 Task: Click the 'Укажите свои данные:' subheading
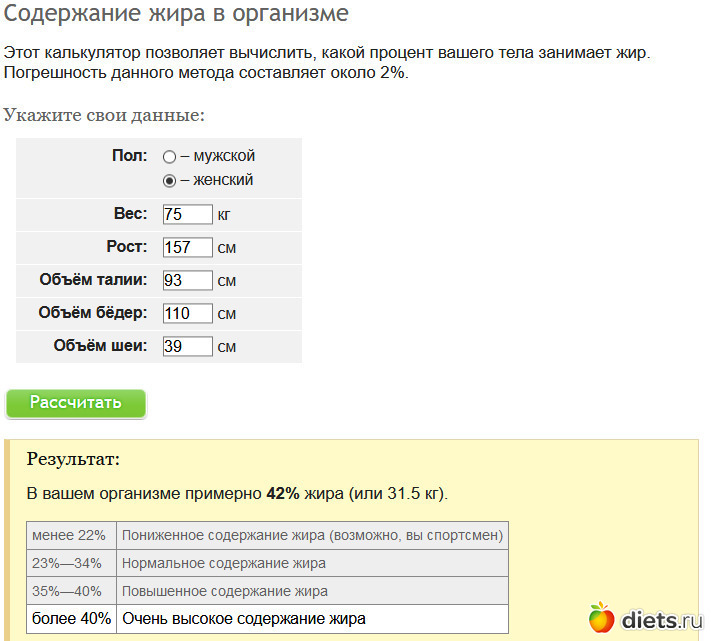coord(104,115)
